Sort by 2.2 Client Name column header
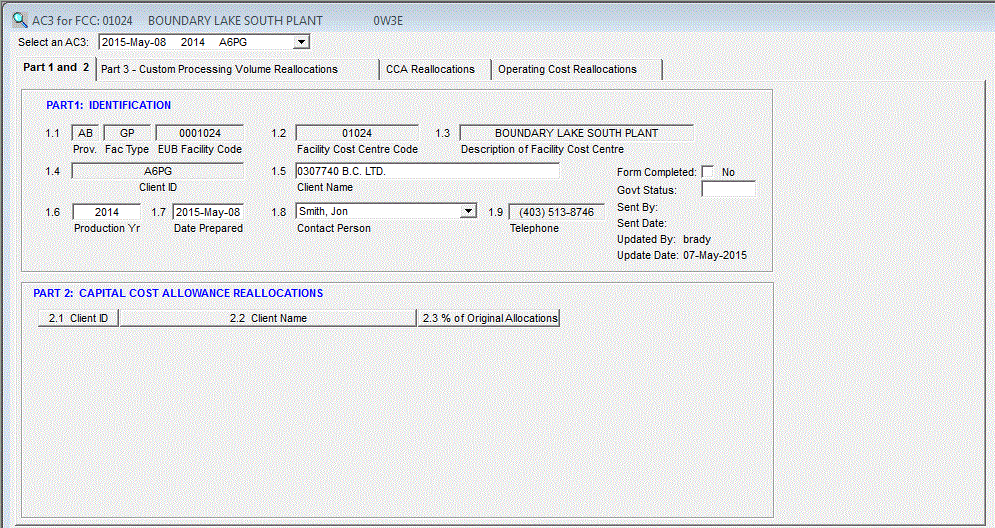Image resolution: width=995 pixels, height=528 pixels. (268, 318)
